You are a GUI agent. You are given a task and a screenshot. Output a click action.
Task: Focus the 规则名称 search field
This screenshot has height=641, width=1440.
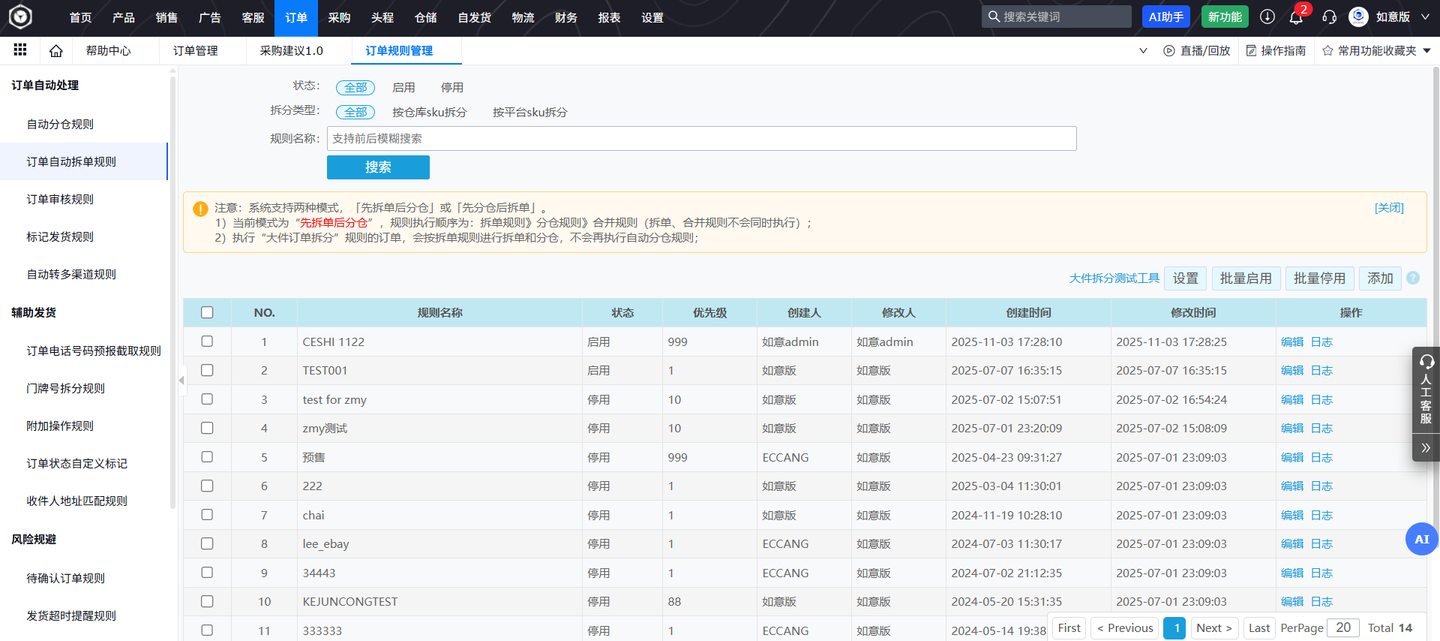[701, 139]
